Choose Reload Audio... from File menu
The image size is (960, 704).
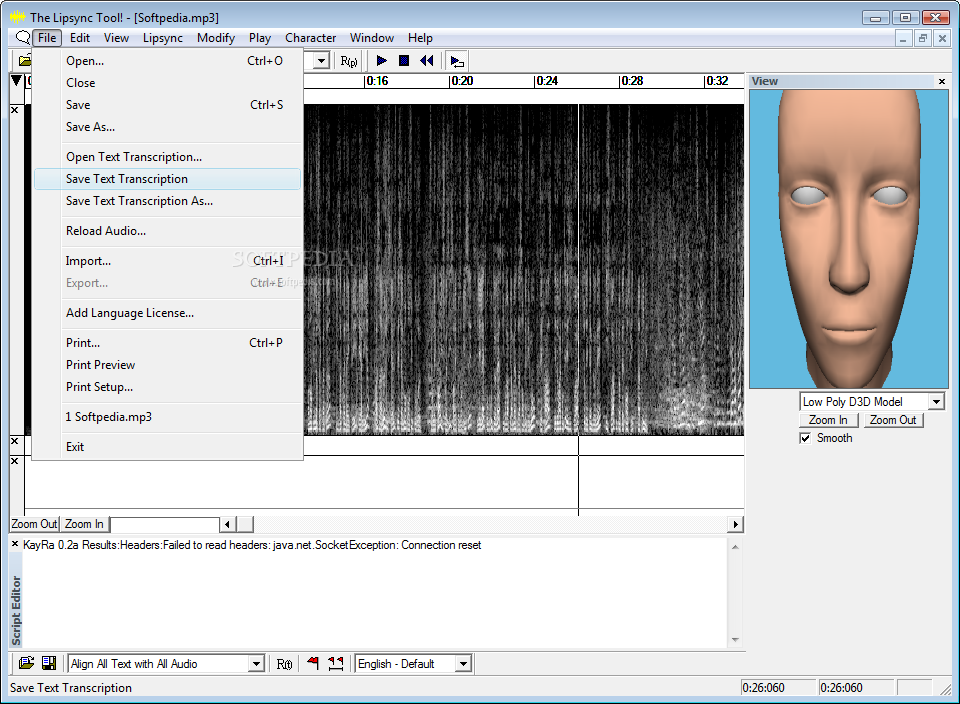pos(106,231)
